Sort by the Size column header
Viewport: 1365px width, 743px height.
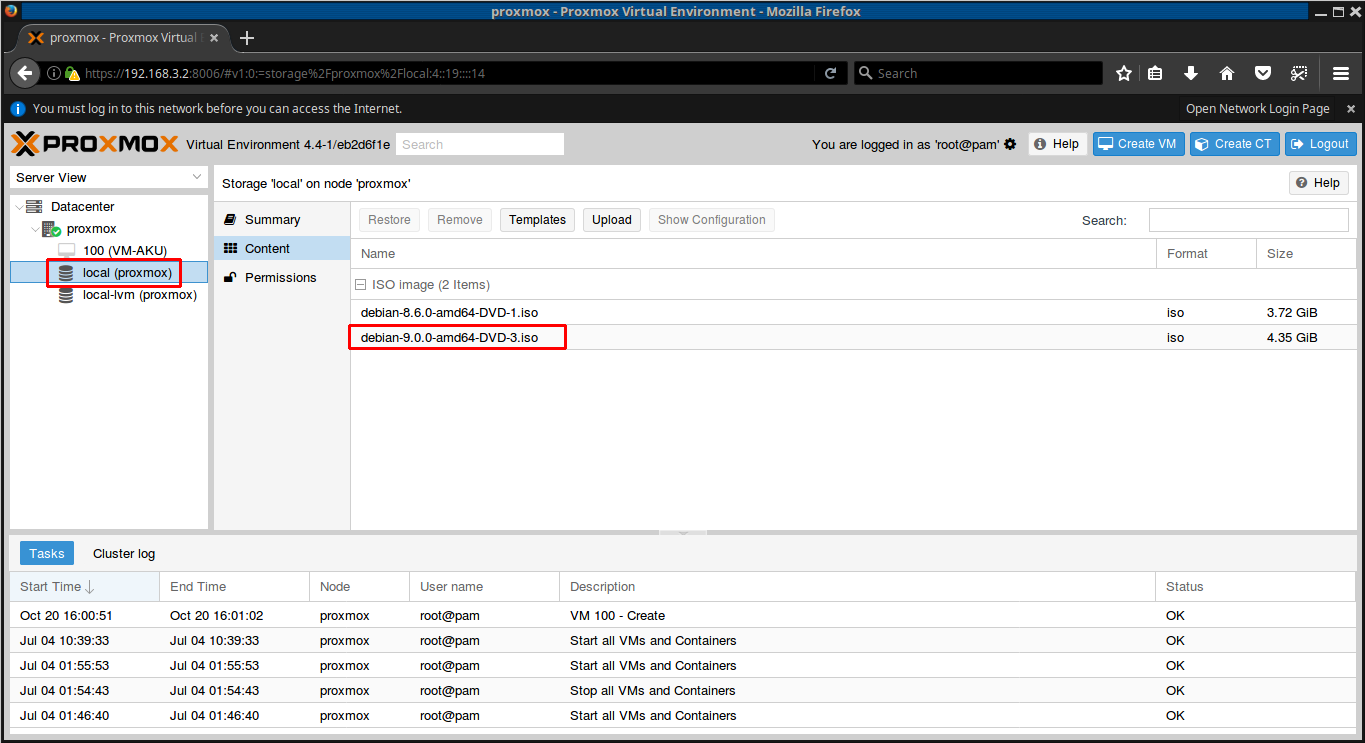[1306, 254]
